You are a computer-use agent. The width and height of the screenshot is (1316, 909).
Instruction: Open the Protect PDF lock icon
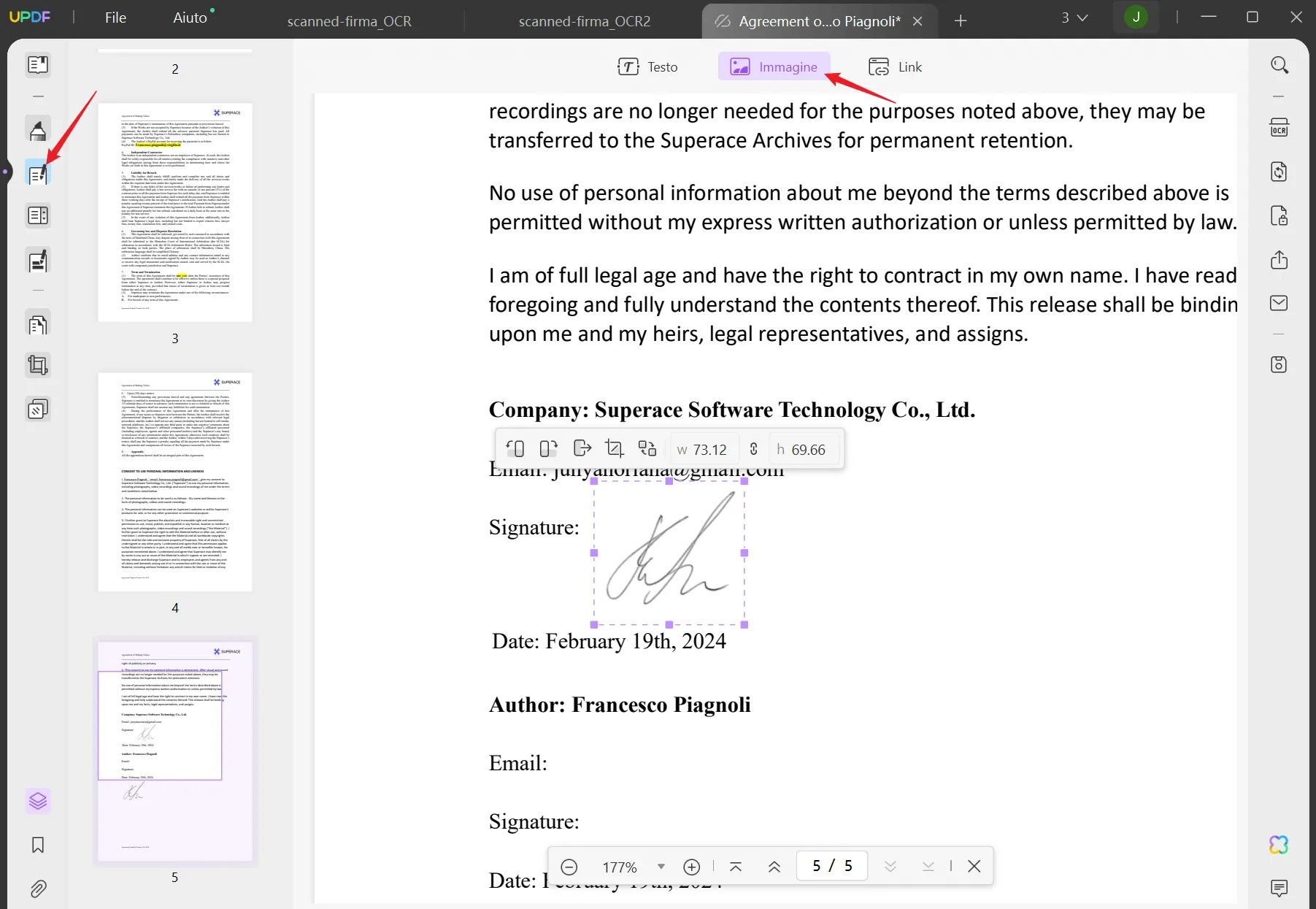pyautogui.click(x=1279, y=216)
